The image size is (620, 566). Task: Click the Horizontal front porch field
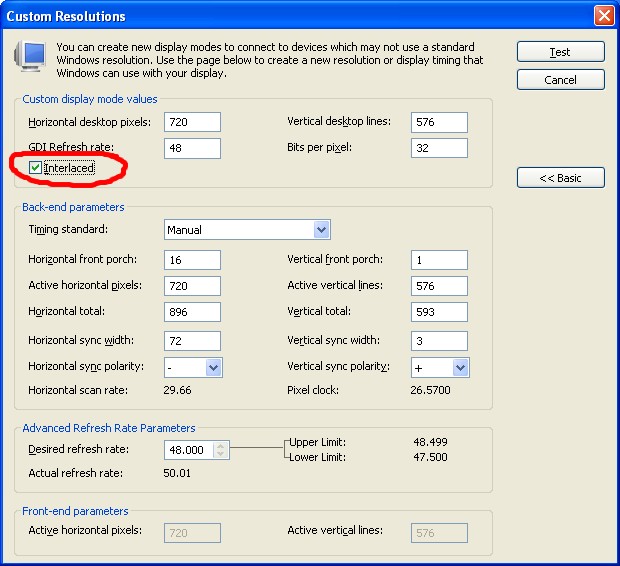[192, 260]
